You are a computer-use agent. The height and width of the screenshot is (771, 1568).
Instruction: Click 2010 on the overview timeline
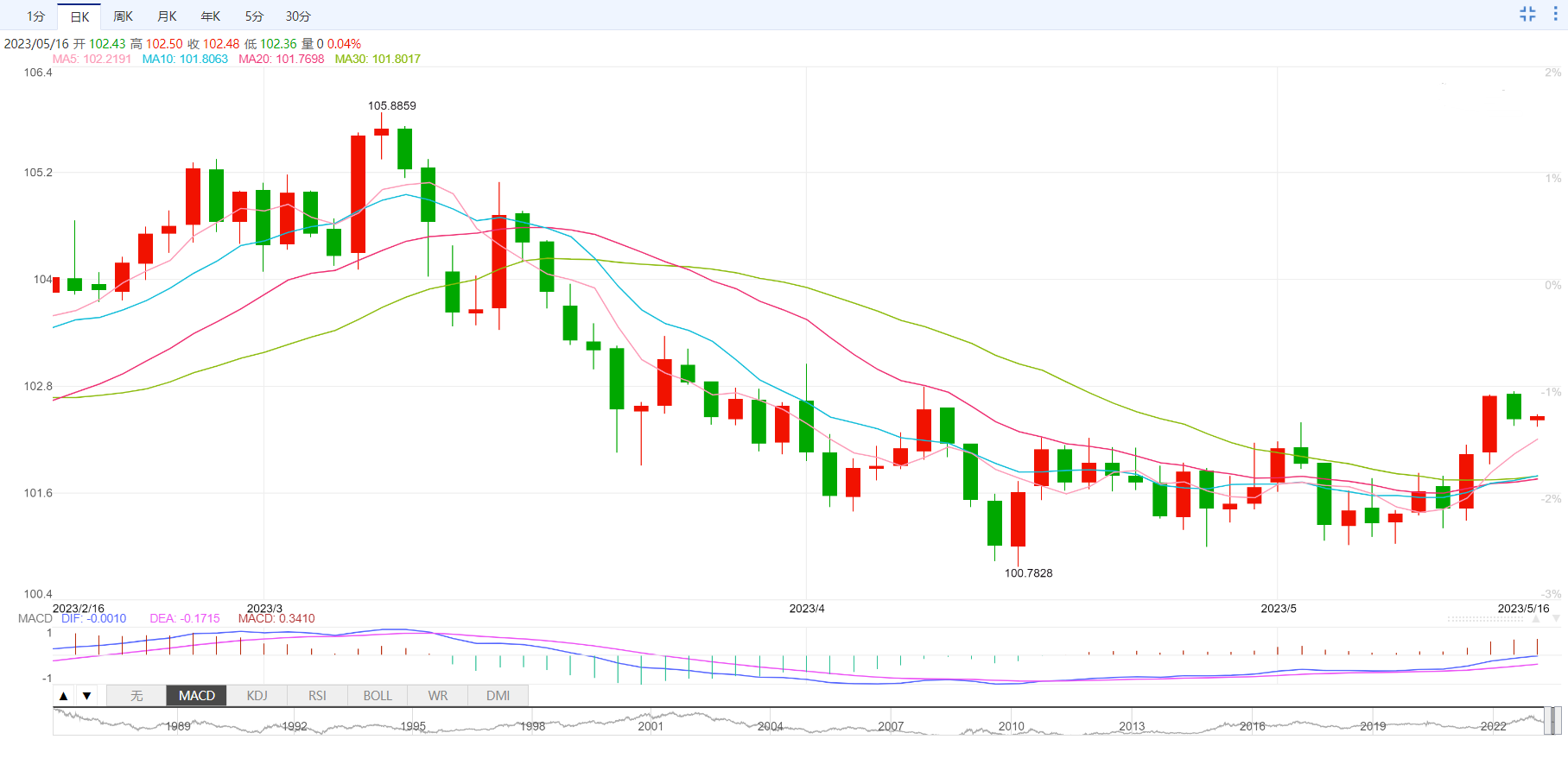(1011, 726)
